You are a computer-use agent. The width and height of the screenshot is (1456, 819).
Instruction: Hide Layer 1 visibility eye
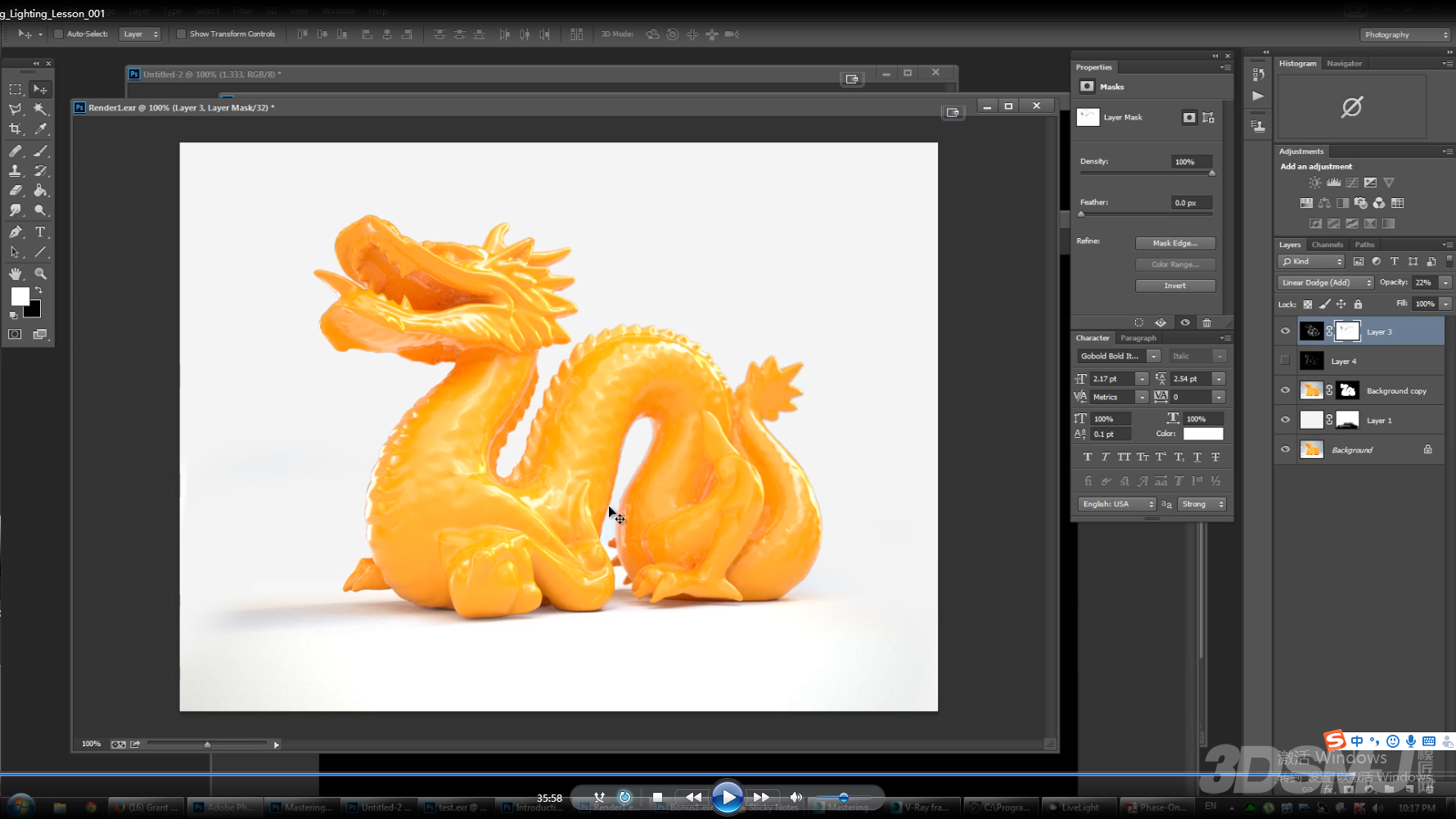1285,420
